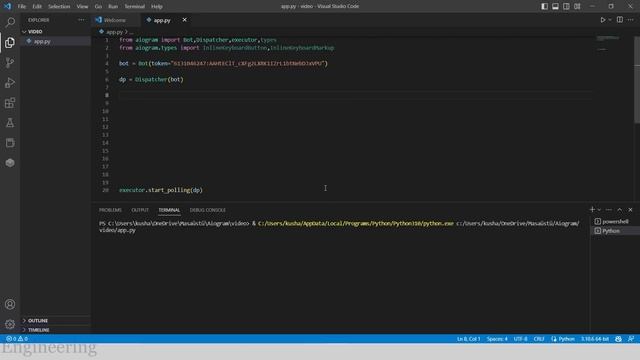The width and height of the screenshot is (640, 360).
Task: Change indentation via Spaces: 4
Action: pos(497,339)
